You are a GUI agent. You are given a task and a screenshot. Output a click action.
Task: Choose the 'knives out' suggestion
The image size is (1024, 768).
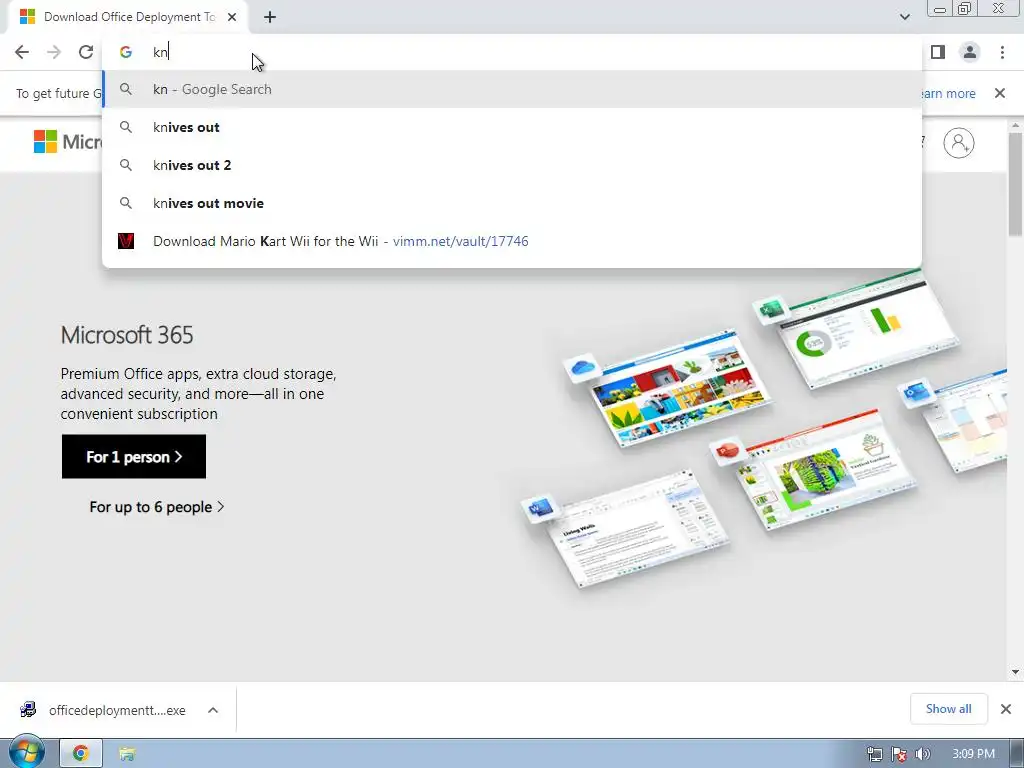point(512,127)
